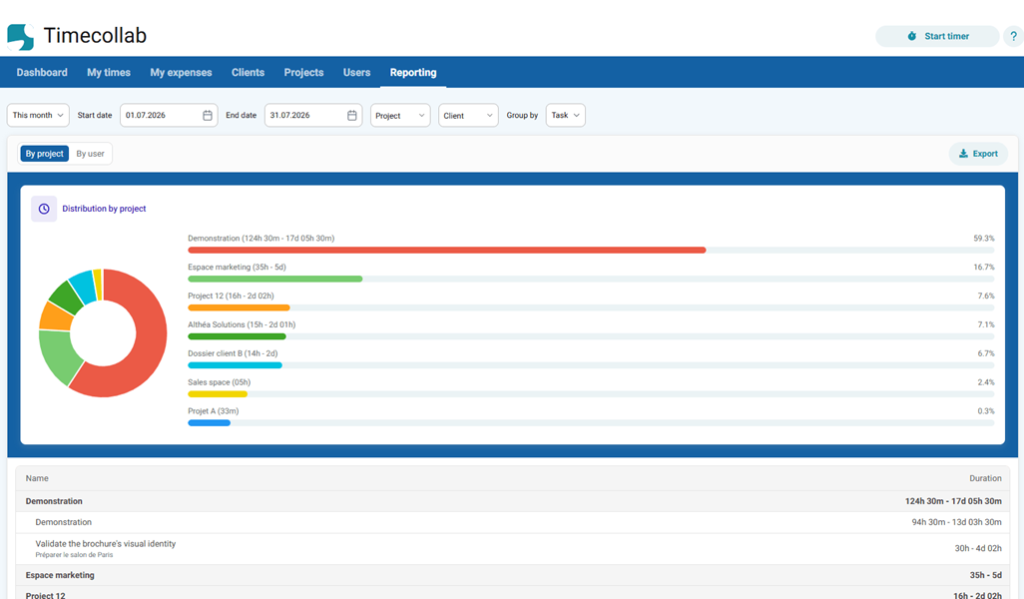Open the End date calendar icon

[x=352, y=116]
